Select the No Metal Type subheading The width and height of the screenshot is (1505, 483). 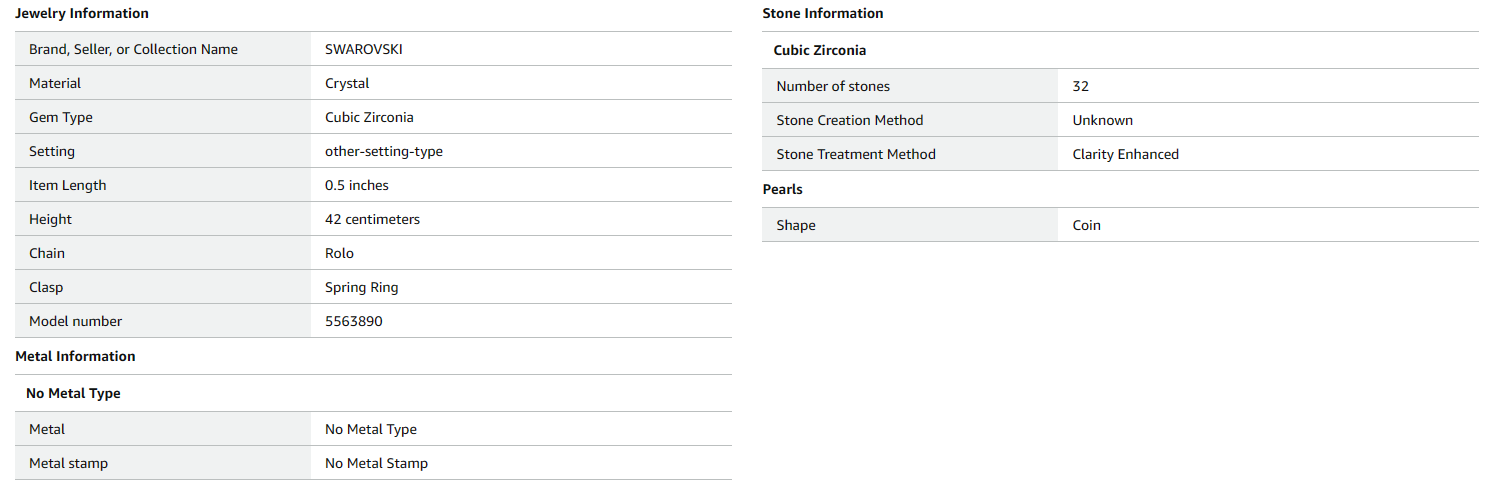coord(73,393)
